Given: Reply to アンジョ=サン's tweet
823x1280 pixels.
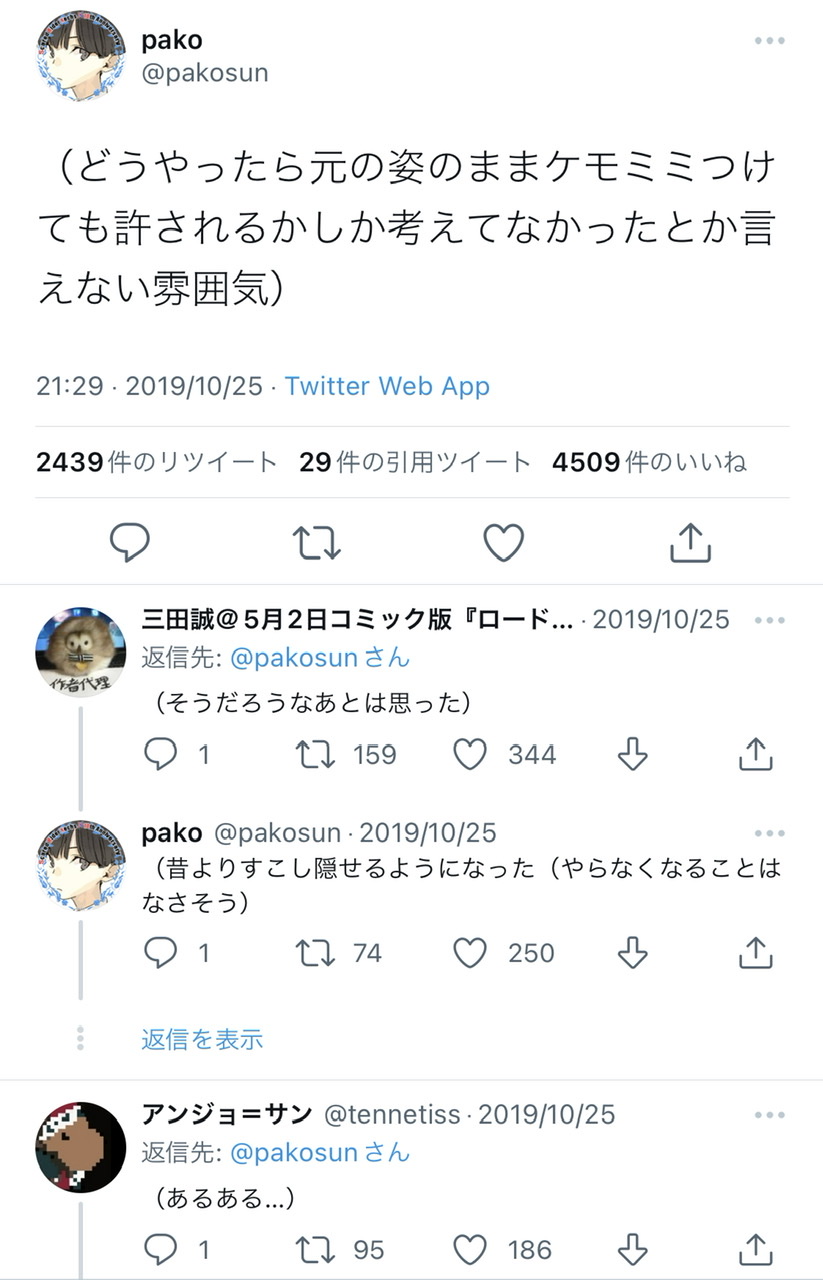Looking at the screenshot, I should click(160, 1248).
